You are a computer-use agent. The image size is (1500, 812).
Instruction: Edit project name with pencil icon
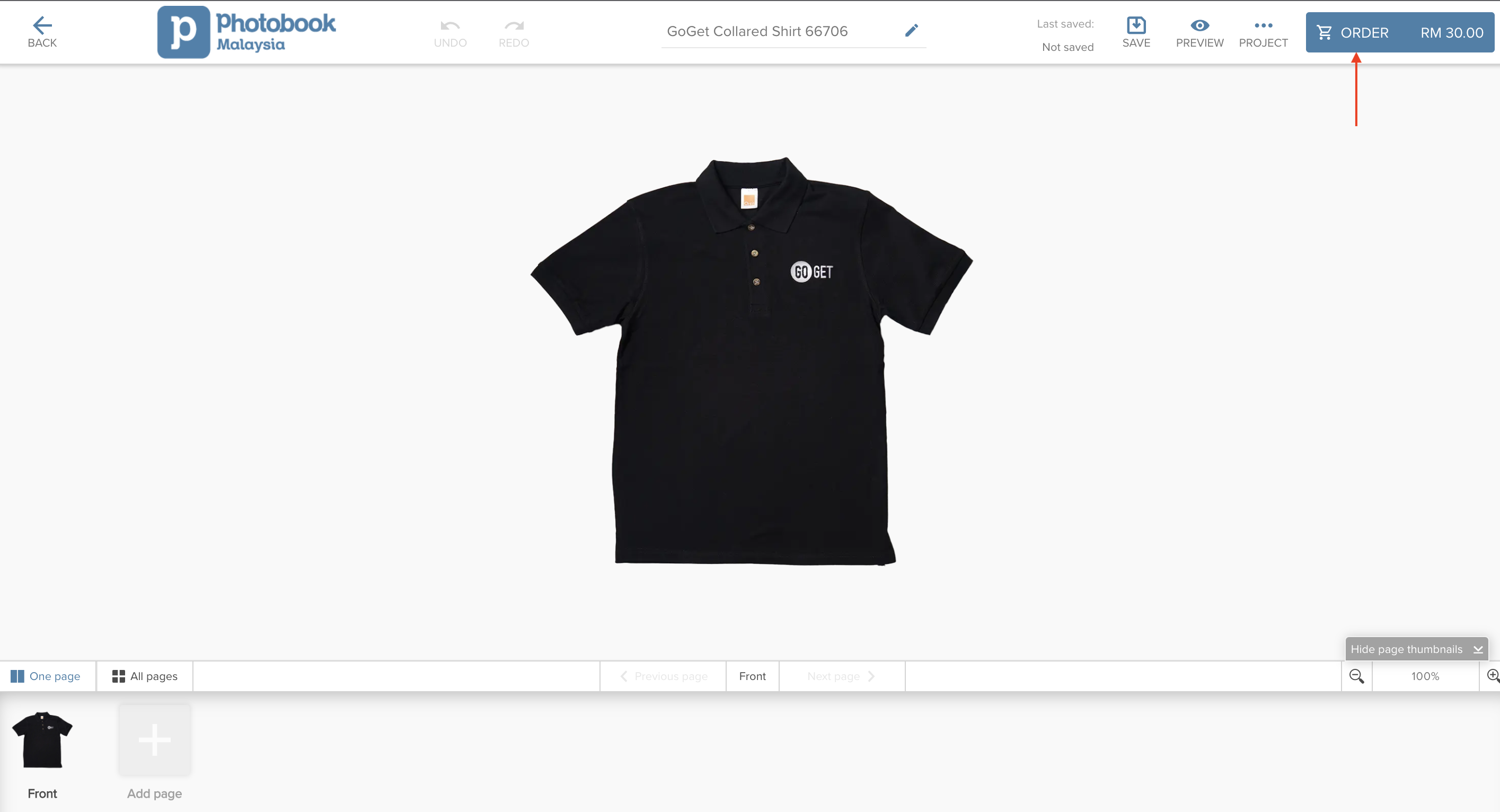coord(912,30)
